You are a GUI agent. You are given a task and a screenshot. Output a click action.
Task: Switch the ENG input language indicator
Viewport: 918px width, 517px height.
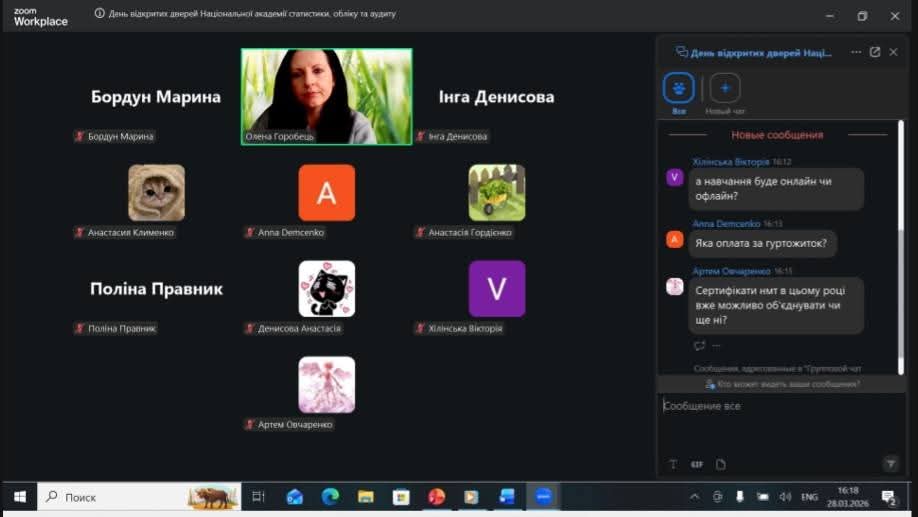tap(810, 496)
